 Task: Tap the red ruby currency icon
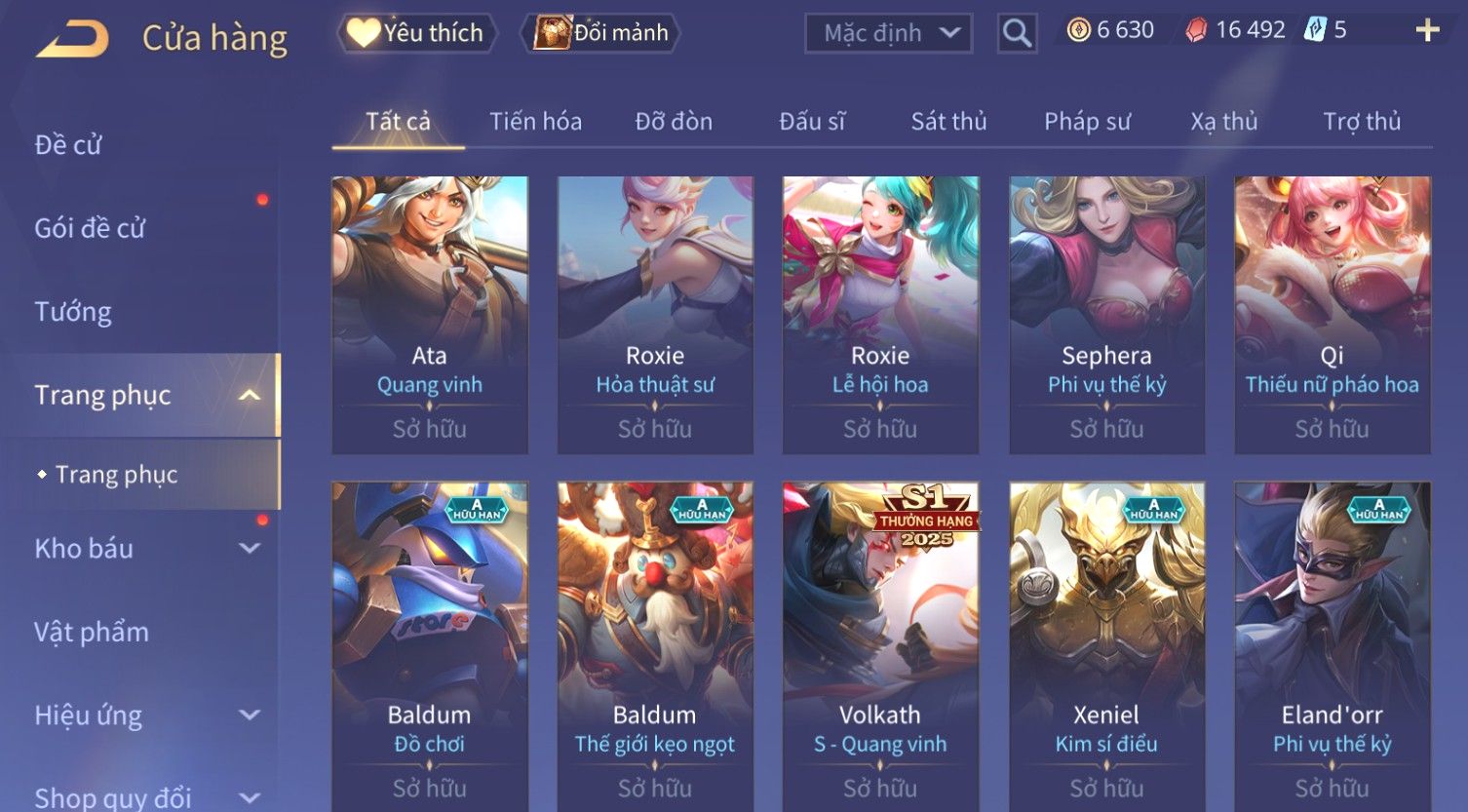point(1196,30)
